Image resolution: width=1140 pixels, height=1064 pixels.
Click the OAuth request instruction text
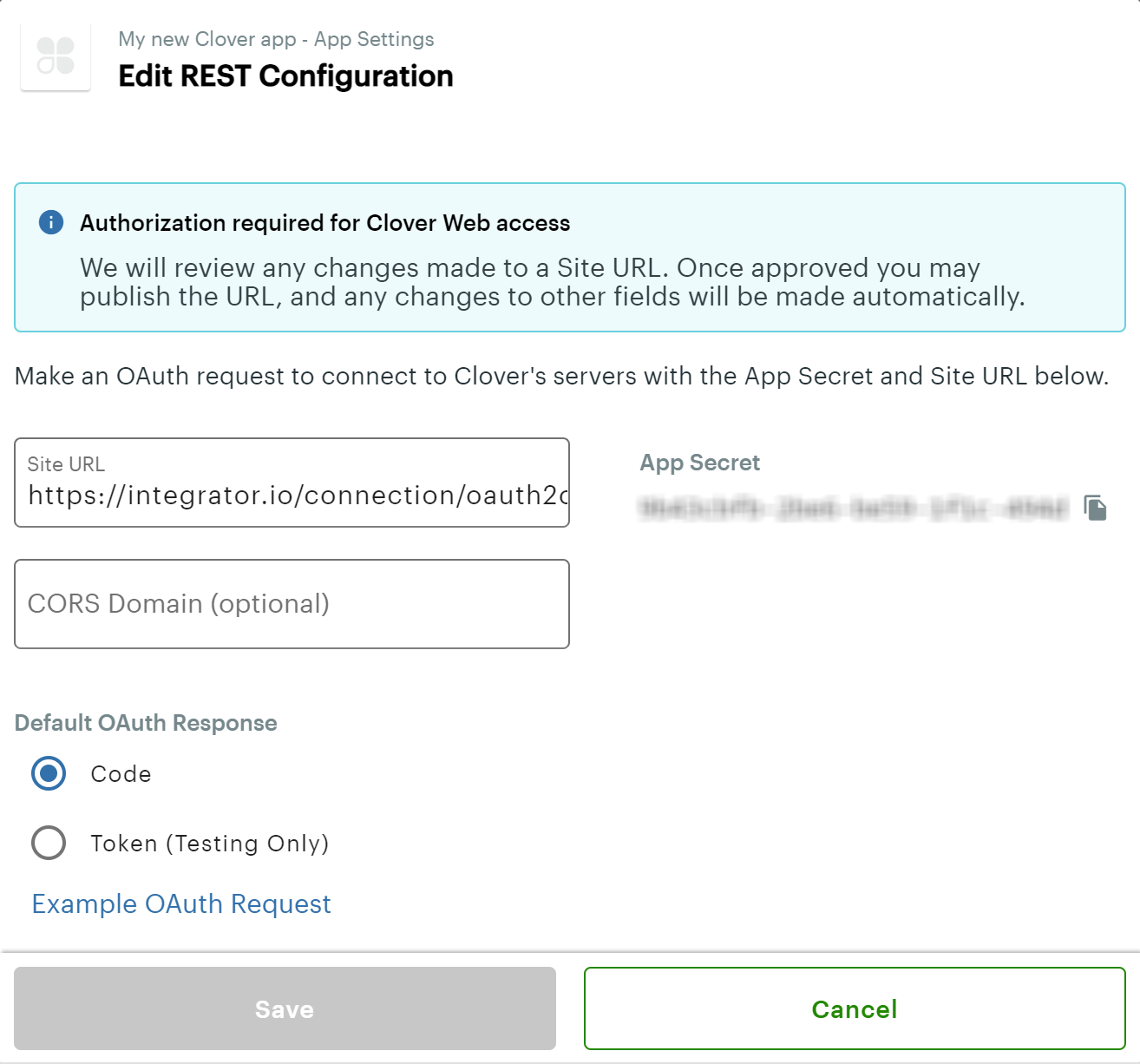[562, 376]
